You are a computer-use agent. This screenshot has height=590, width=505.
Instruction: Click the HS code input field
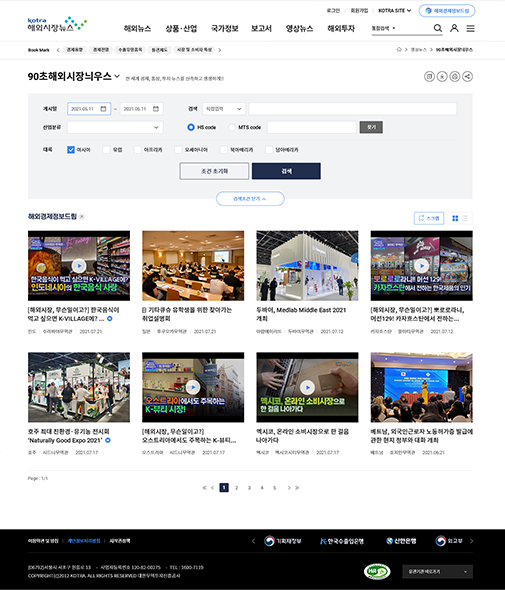click(x=312, y=127)
